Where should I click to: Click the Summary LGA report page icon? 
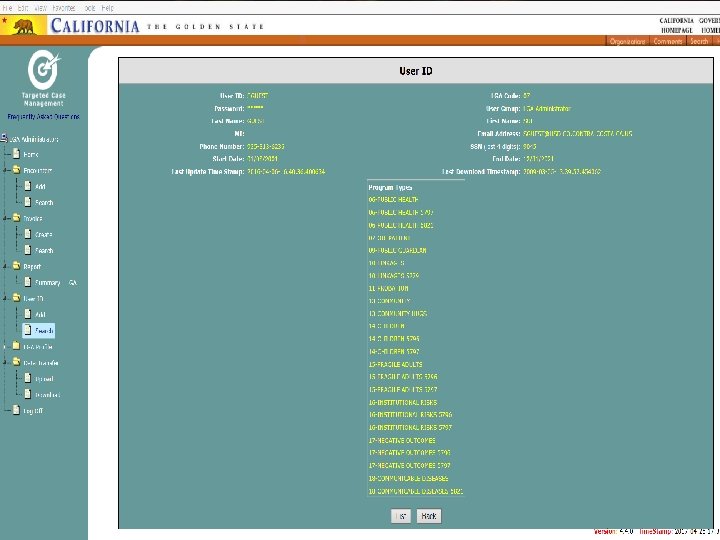pyautogui.click(x=28, y=282)
